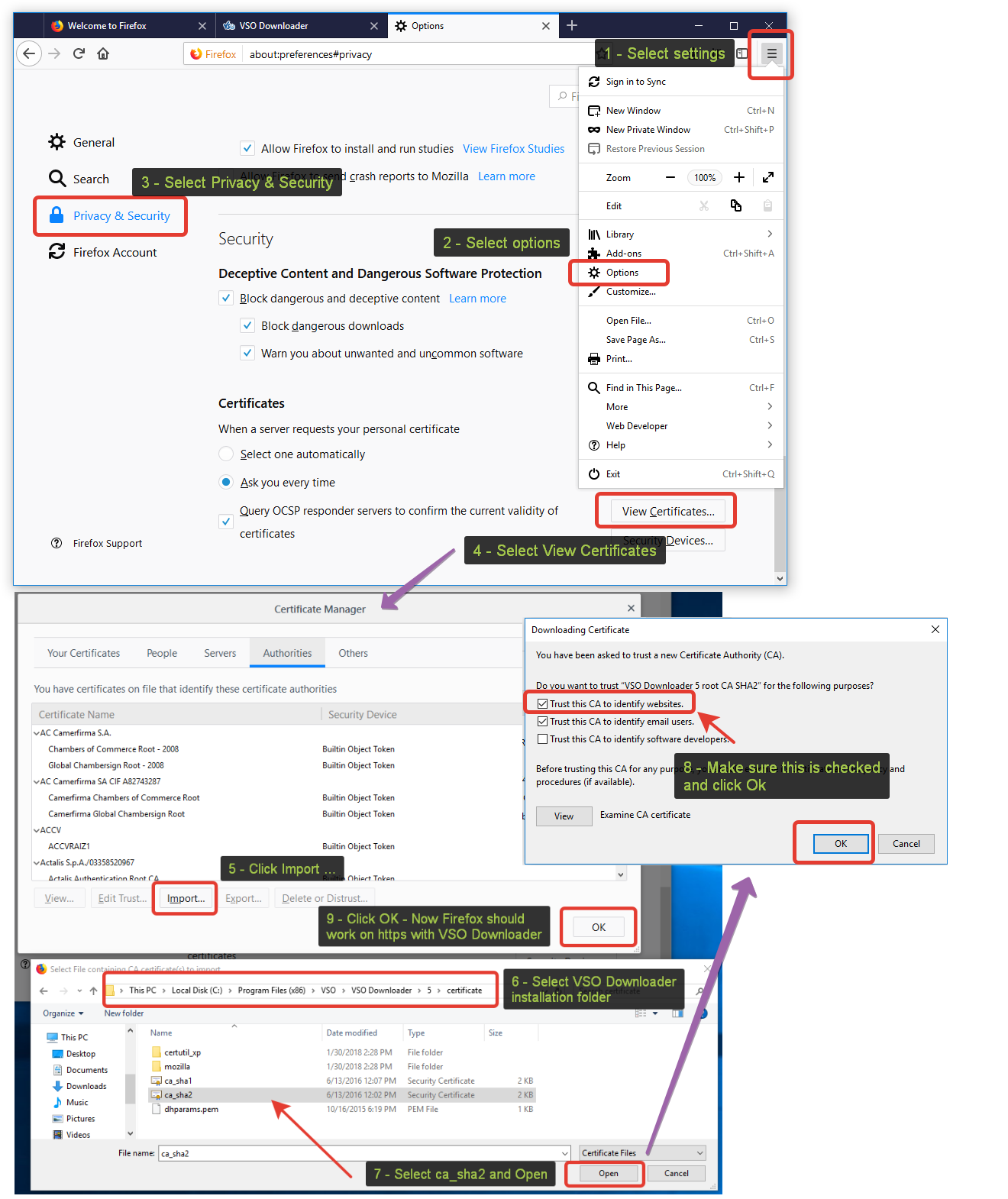Image resolution: width=1008 pixels, height=1199 pixels.
Task: Open the Organize dropdown in the file dialog
Action: tap(63, 1013)
